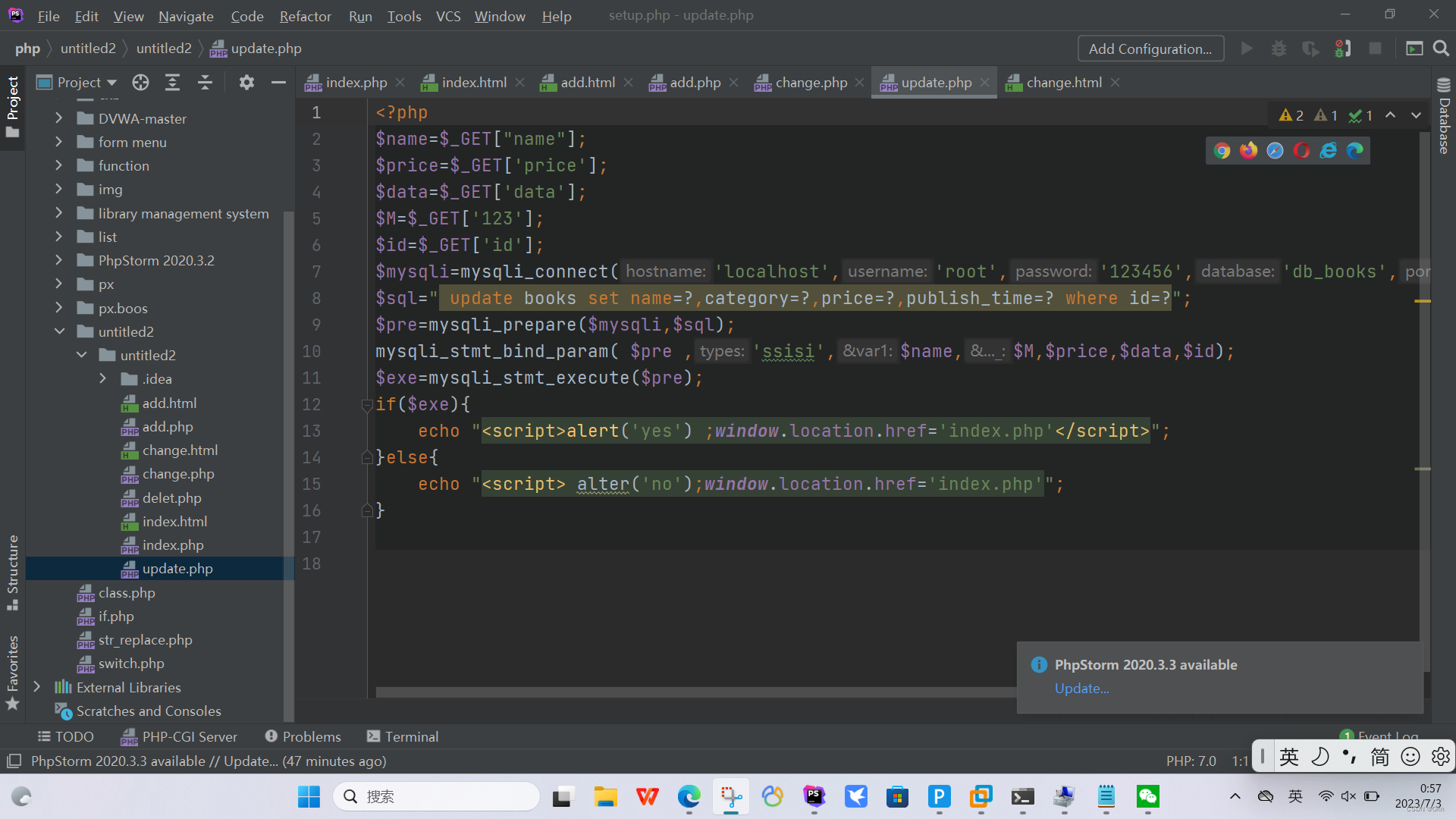This screenshot has width=1456, height=819.
Task: Switch to the change.php tab
Action: point(810,83)
